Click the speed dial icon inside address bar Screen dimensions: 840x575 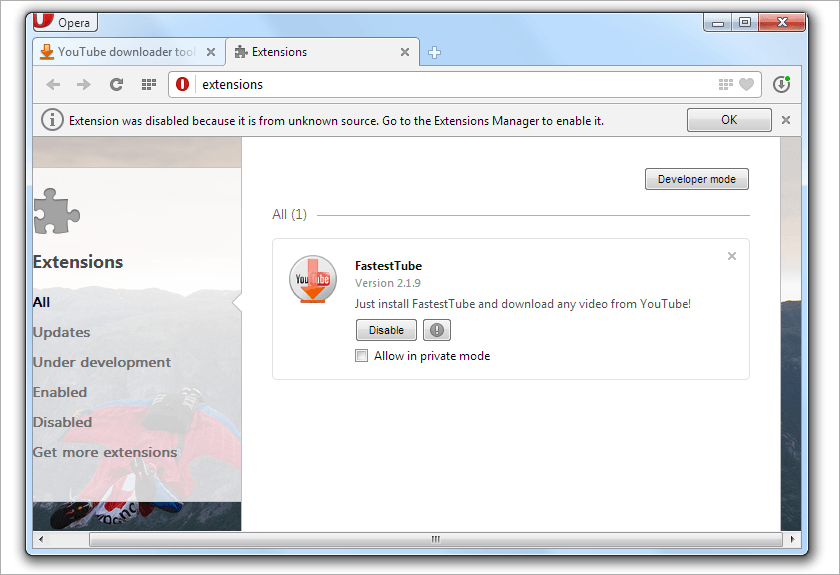pyautogui.click(x=725, y=84)
